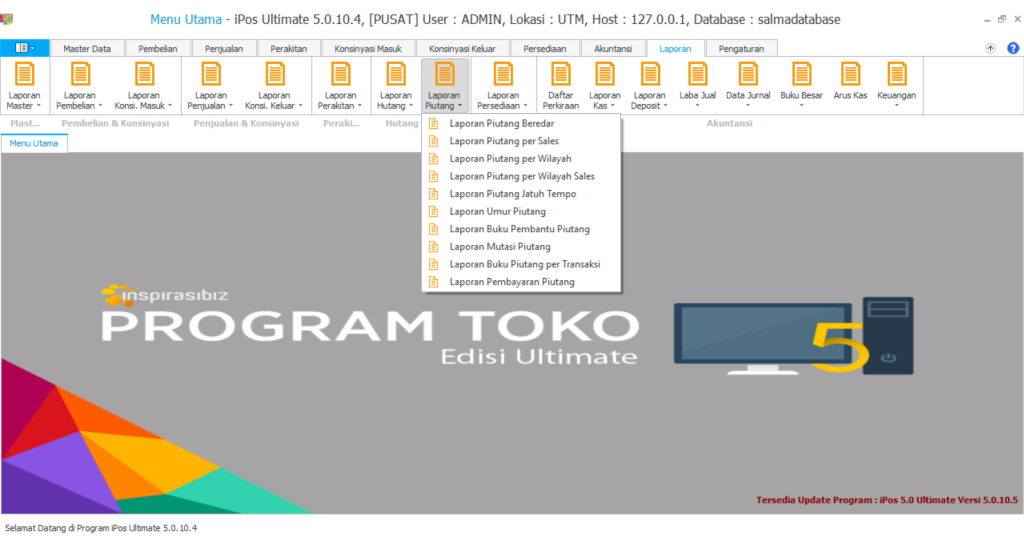Viewport: 1024px width, 536px height.
Task: Open Laporan Buku Piutang per Transaksi
Action: click(x=521, y=264)
